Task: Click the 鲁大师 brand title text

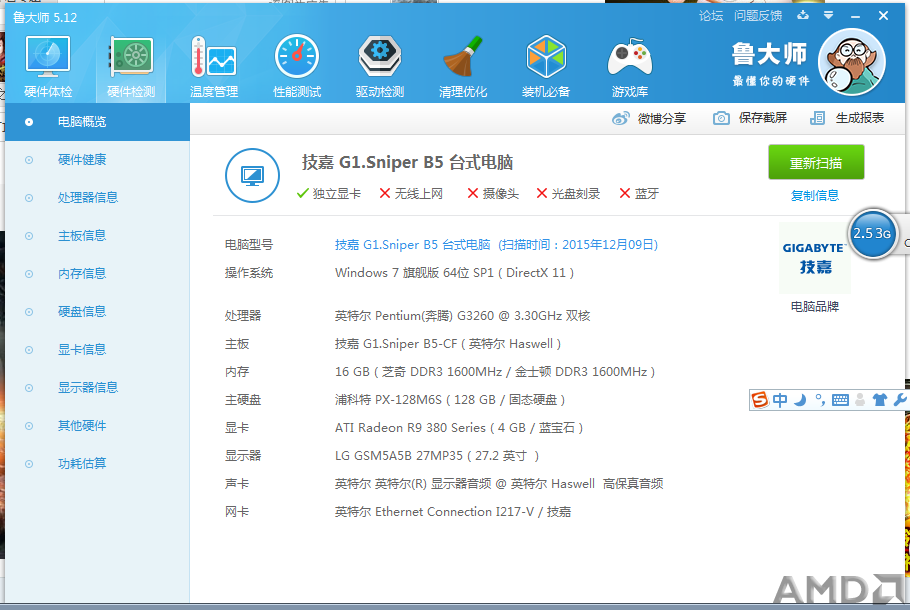Action: pos(769,54)
